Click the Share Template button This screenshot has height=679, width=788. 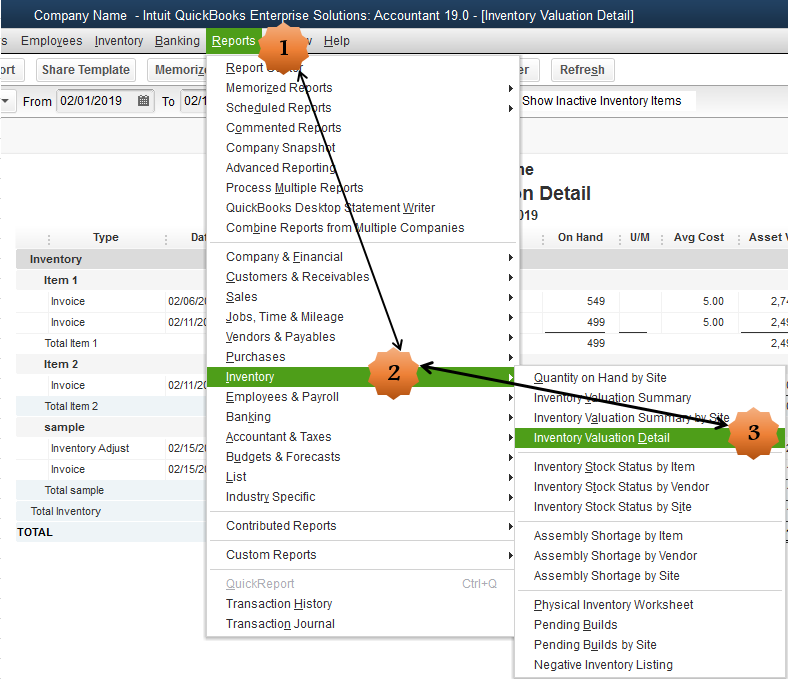point(86,70)
